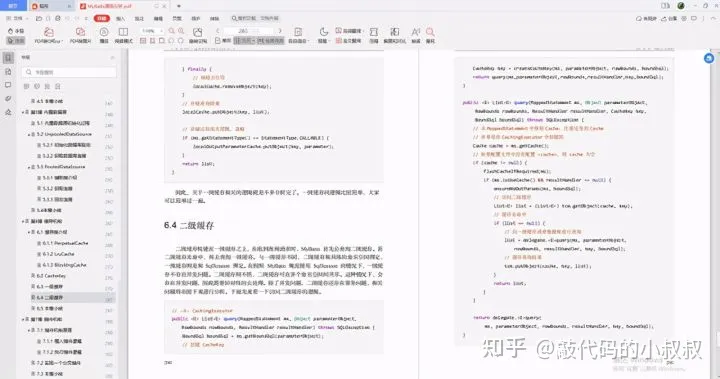The image size is (720, 379).
Task: Click the 6.4 section heading in document
Action: [189, 226]
